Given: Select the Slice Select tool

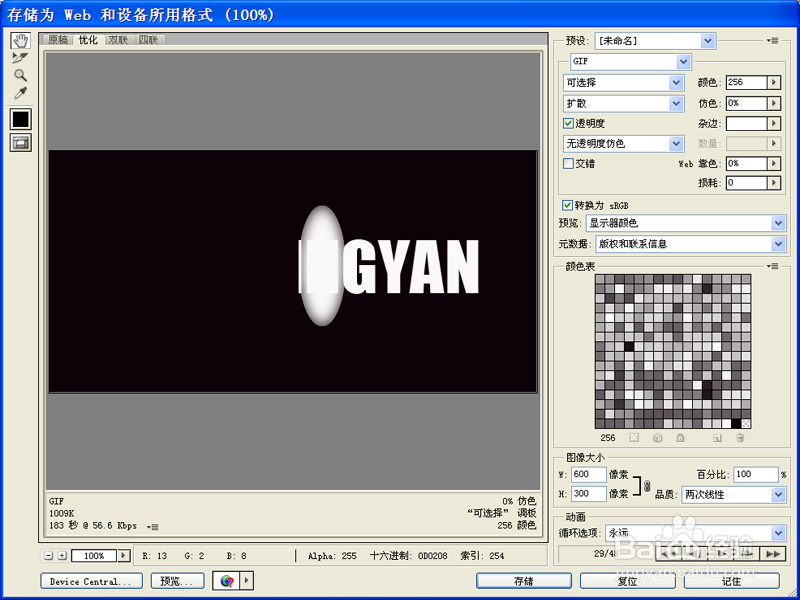Looking at the screenshot, I should [20, 56].
